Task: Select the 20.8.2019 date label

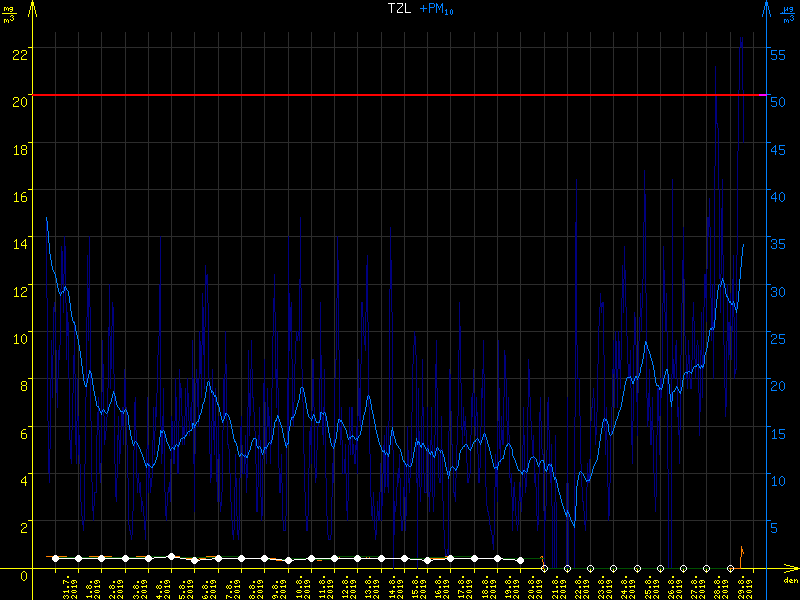Action: [532, 585]
